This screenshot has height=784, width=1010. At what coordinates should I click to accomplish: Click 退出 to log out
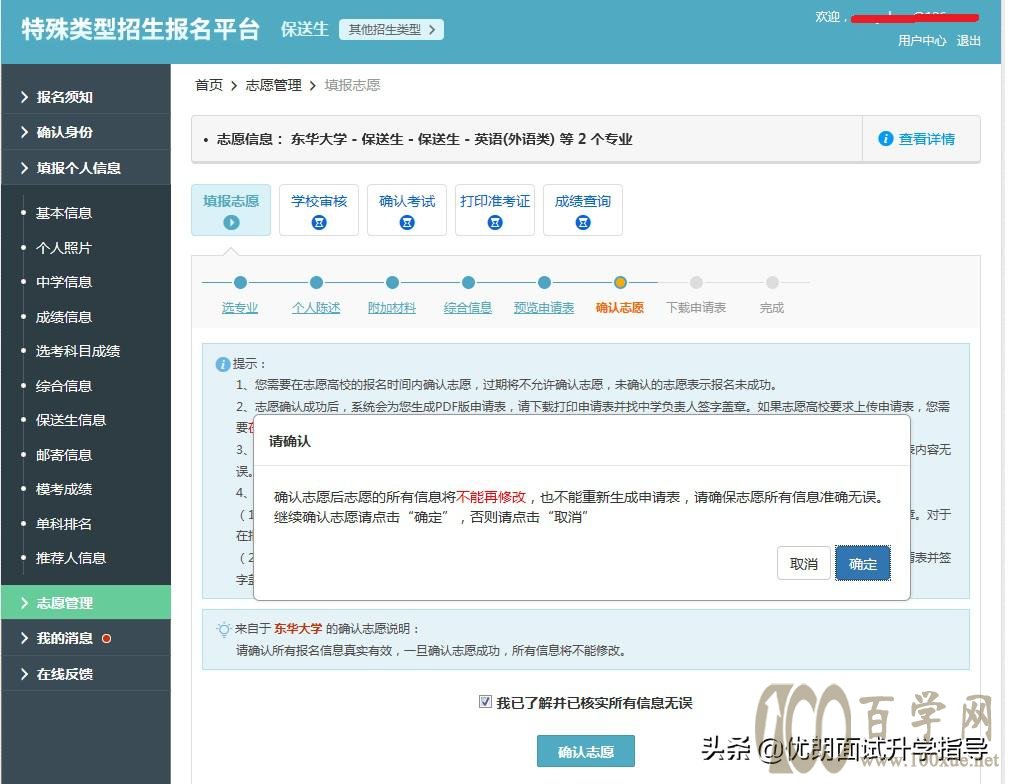click(968, 41)
